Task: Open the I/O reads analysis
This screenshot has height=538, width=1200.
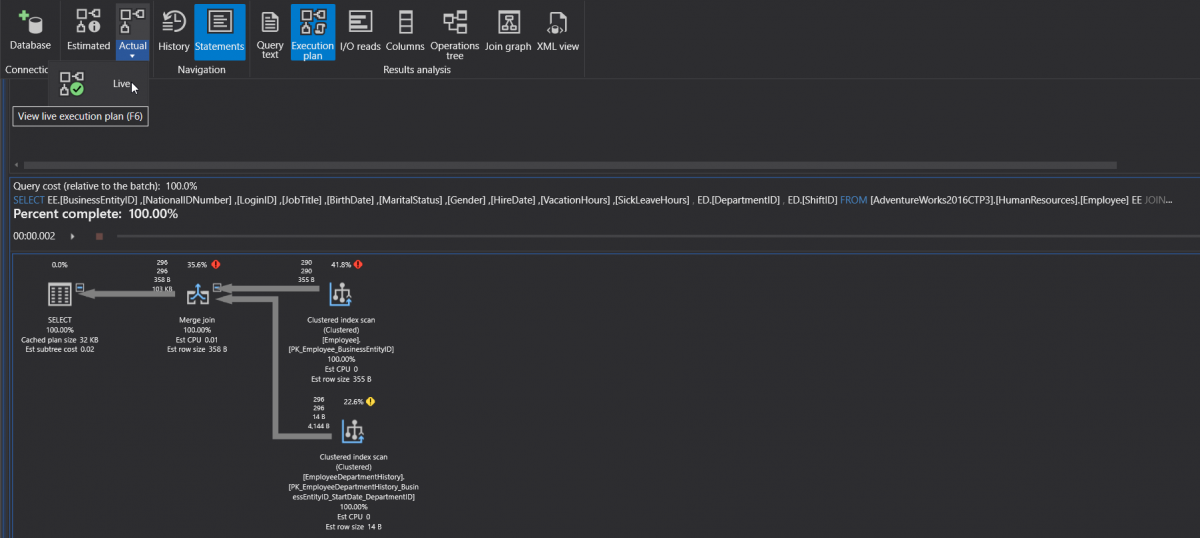Action: [x=360, y=31]
